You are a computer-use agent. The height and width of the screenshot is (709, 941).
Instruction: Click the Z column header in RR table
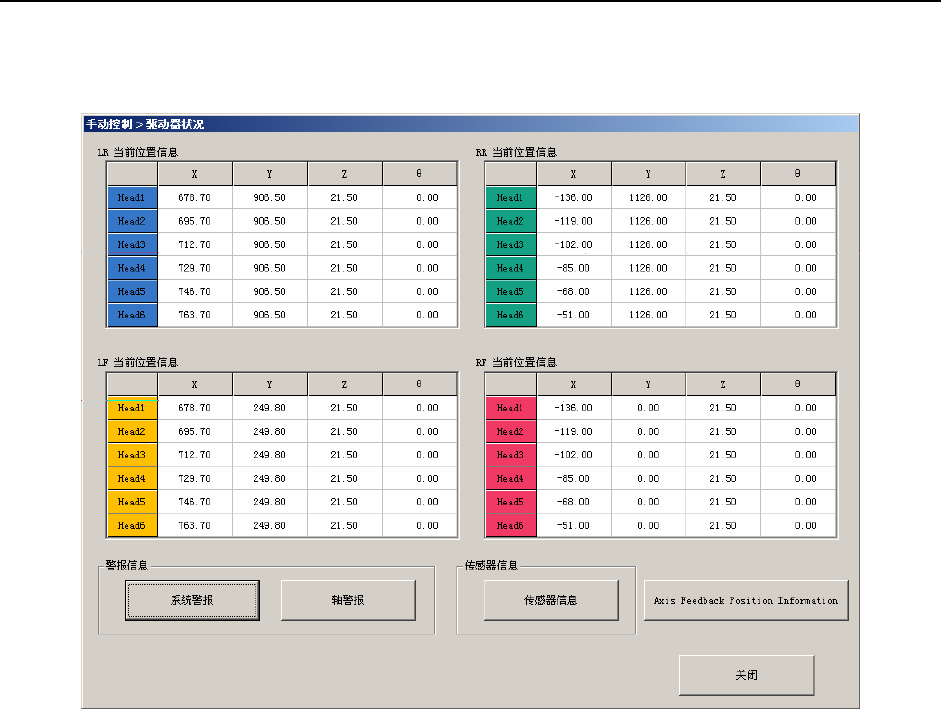coord(723,174)
